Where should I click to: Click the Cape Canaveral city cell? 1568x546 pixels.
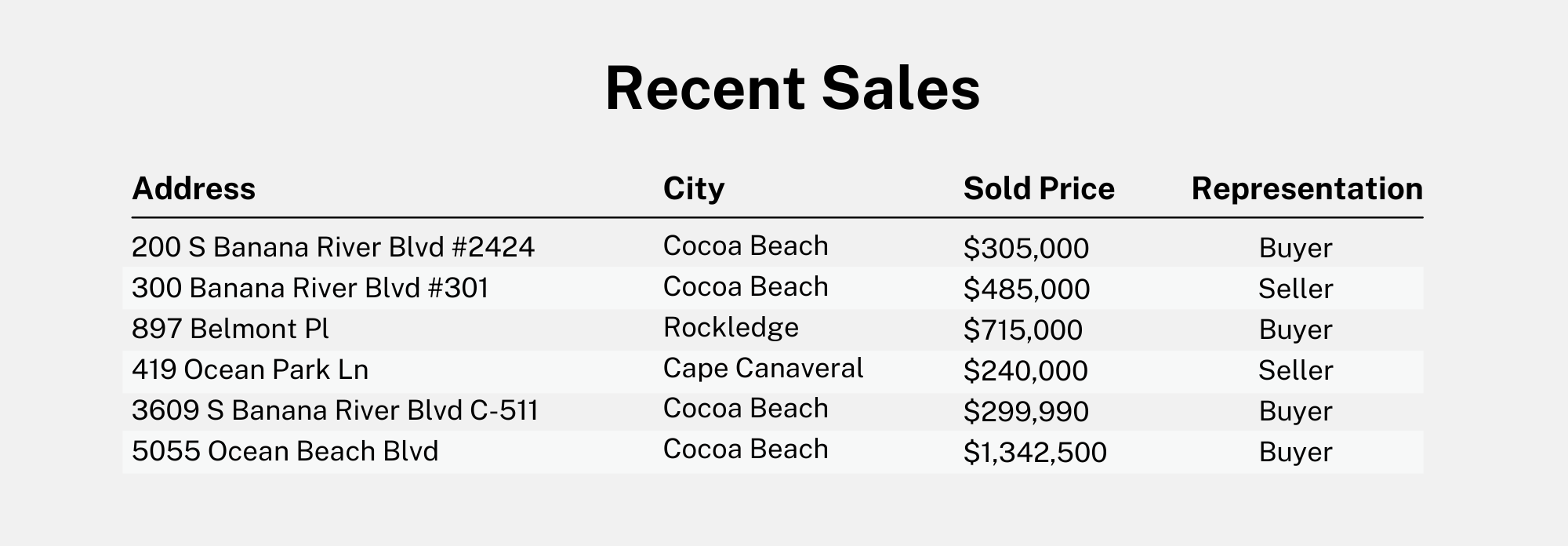coord(764,368)
